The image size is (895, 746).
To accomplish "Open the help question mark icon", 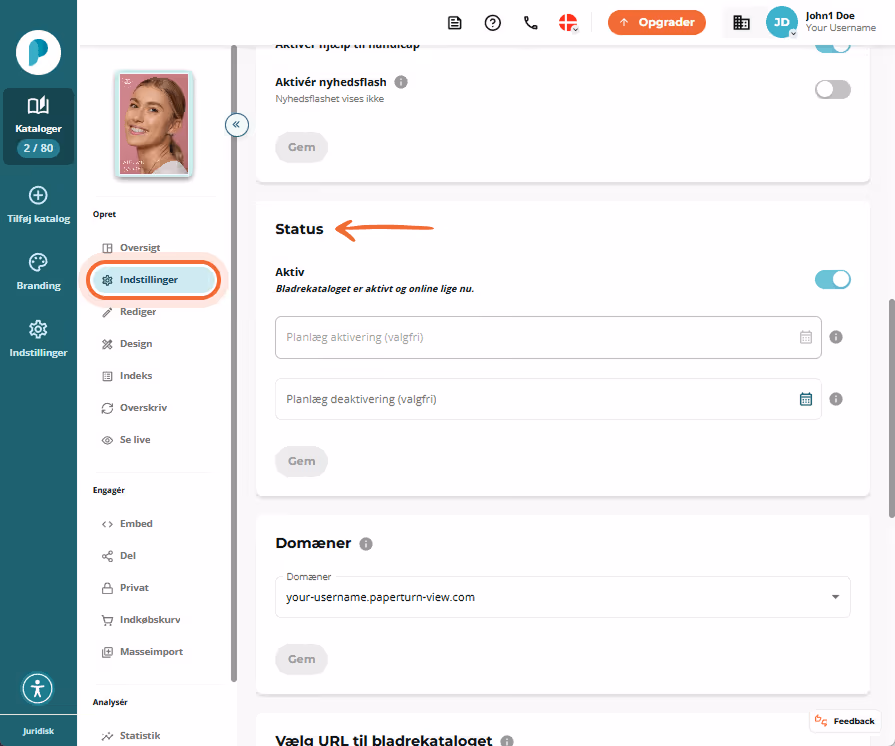I will [493, 23].
